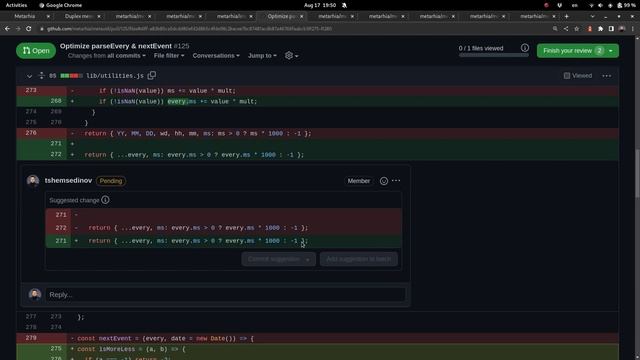Open the comment options three-dot menu

[x=396, y=181]
